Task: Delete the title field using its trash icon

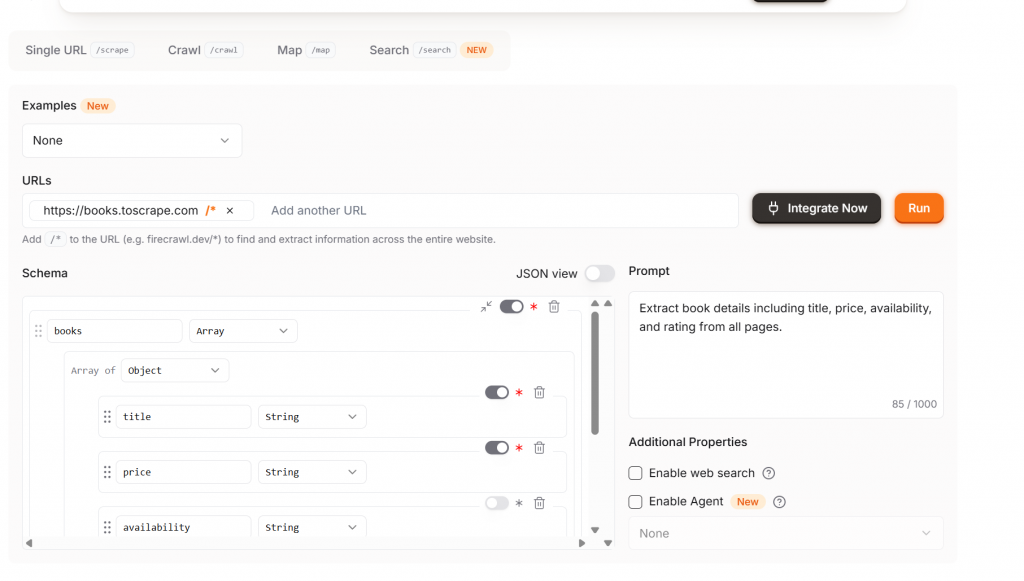Action: tap(539, 392)
